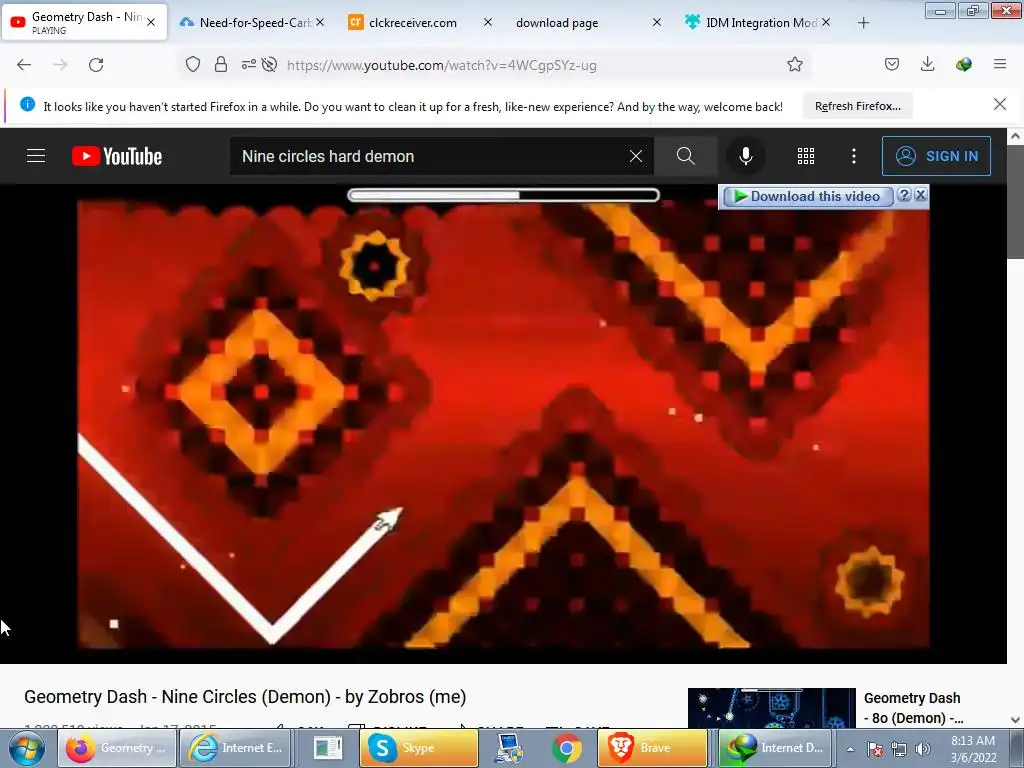Image resolution: width=1024 pixels, height=768 pixels.
Task: Open suggested video title Geometry Dash 8o
Action: point(914,708)
